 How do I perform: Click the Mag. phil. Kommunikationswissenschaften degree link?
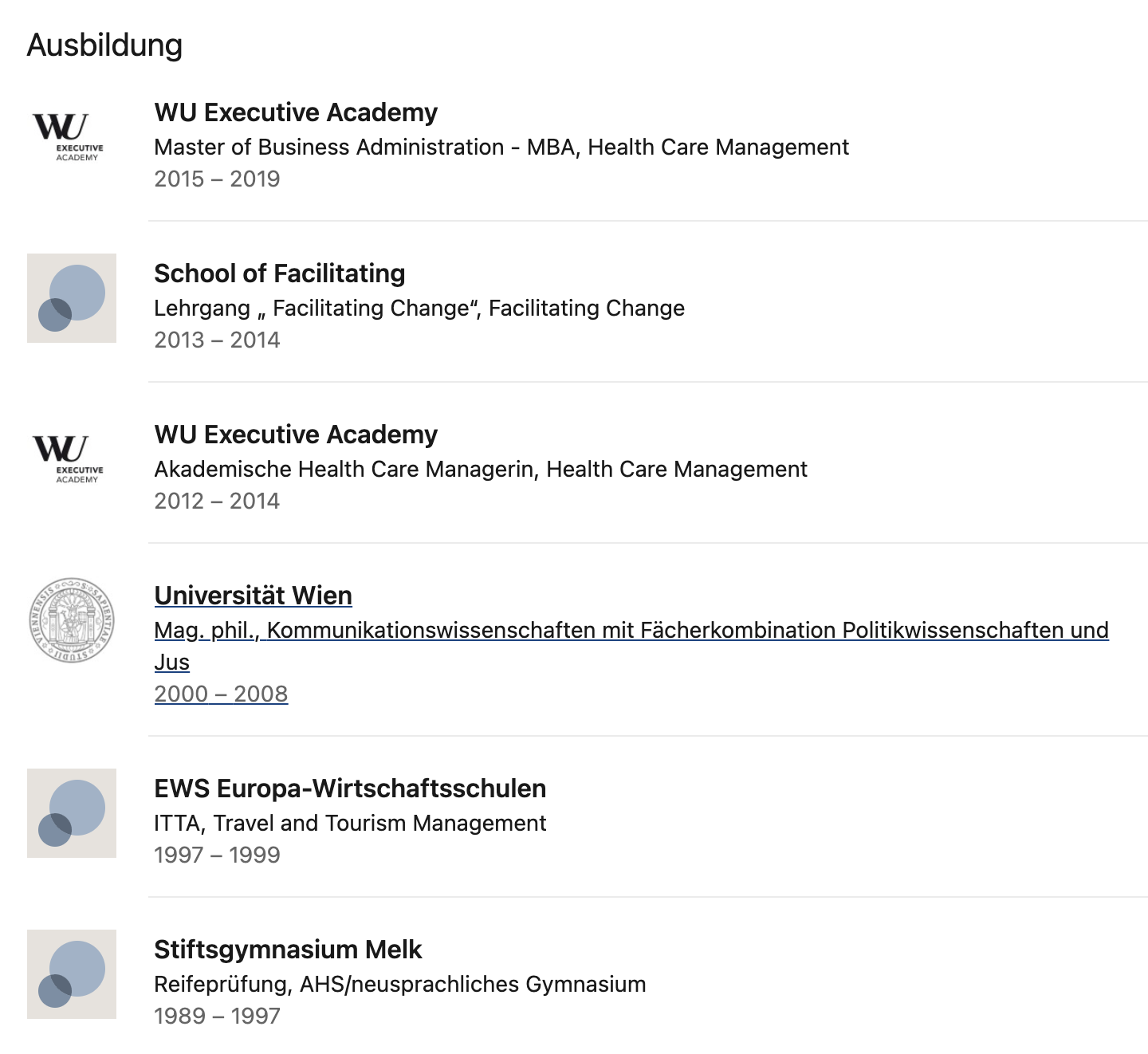click(631, 646)
